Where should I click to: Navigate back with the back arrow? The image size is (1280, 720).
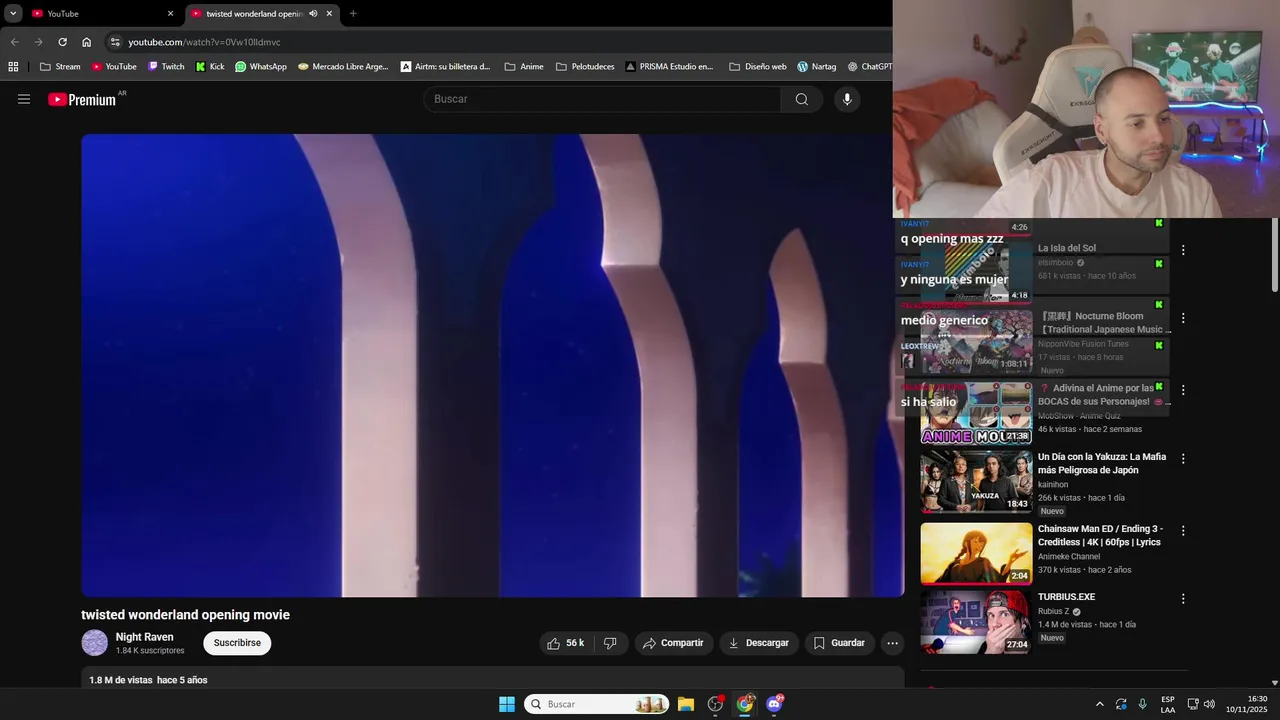(14, 42)
